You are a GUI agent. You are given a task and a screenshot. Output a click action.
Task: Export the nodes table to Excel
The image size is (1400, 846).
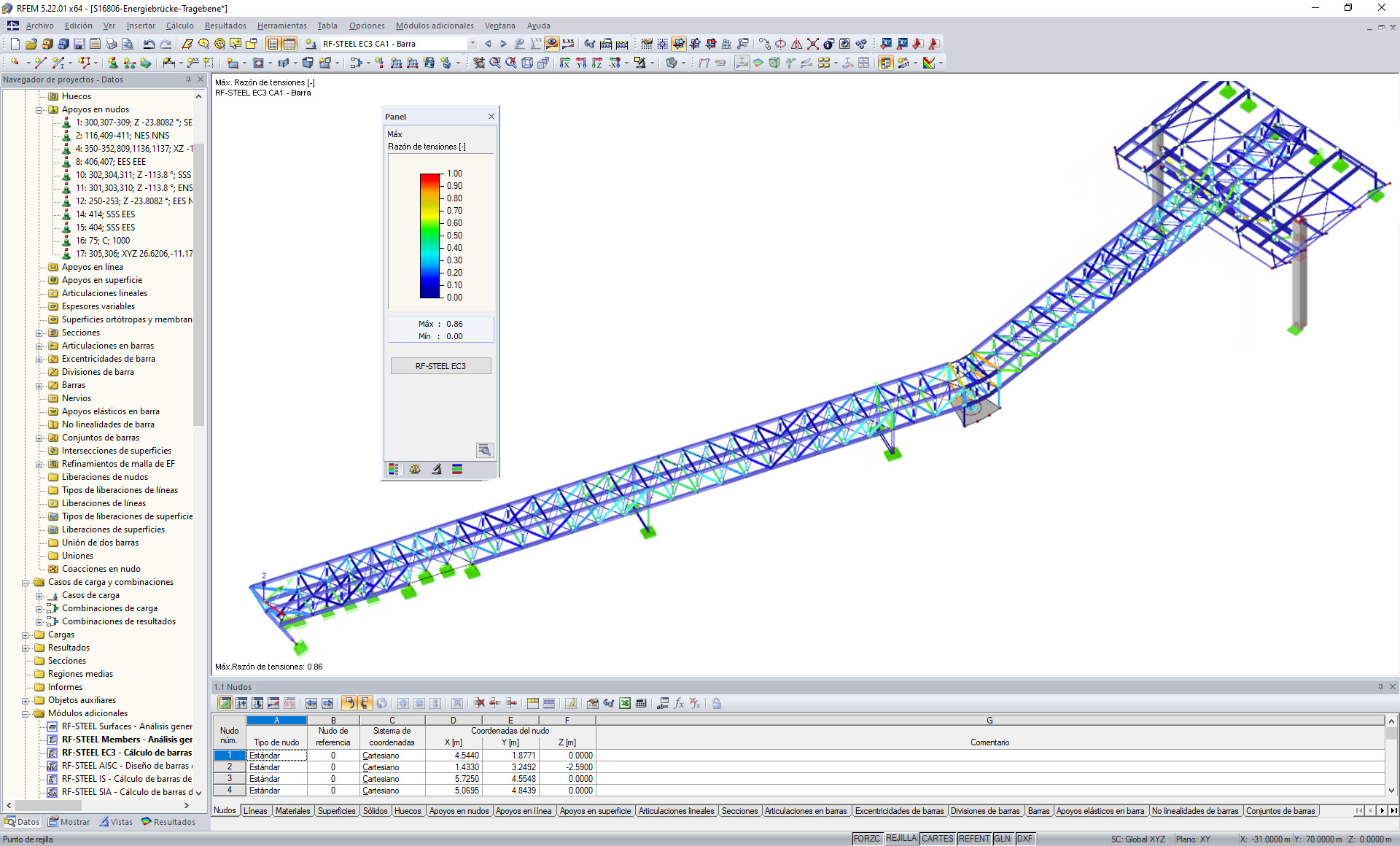coord(624,704)
